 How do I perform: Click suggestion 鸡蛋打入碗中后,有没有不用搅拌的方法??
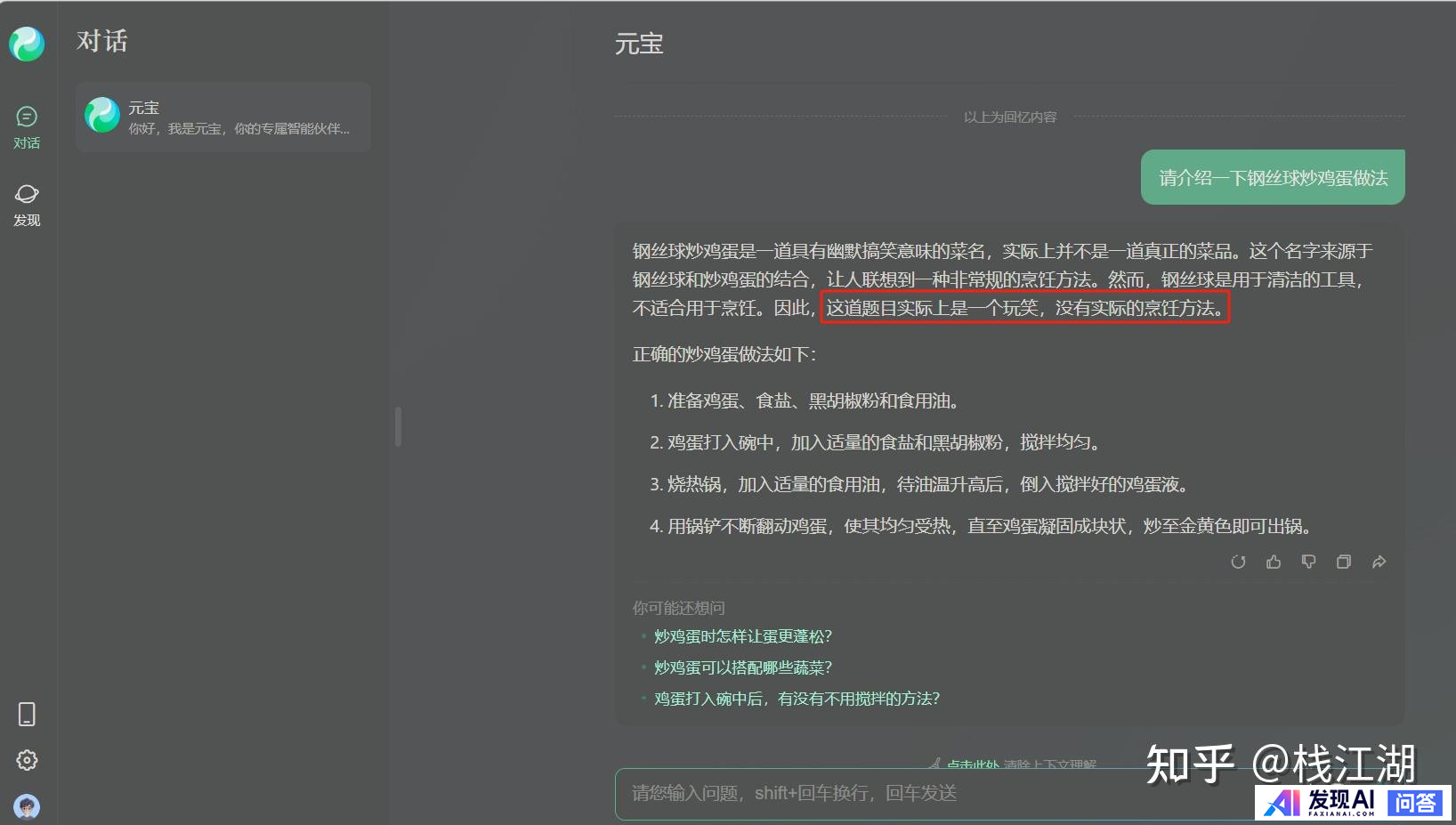tap(797, 699)
